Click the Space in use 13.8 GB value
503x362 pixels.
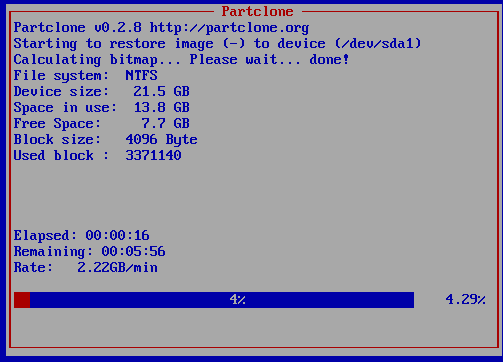coord(161,108)
